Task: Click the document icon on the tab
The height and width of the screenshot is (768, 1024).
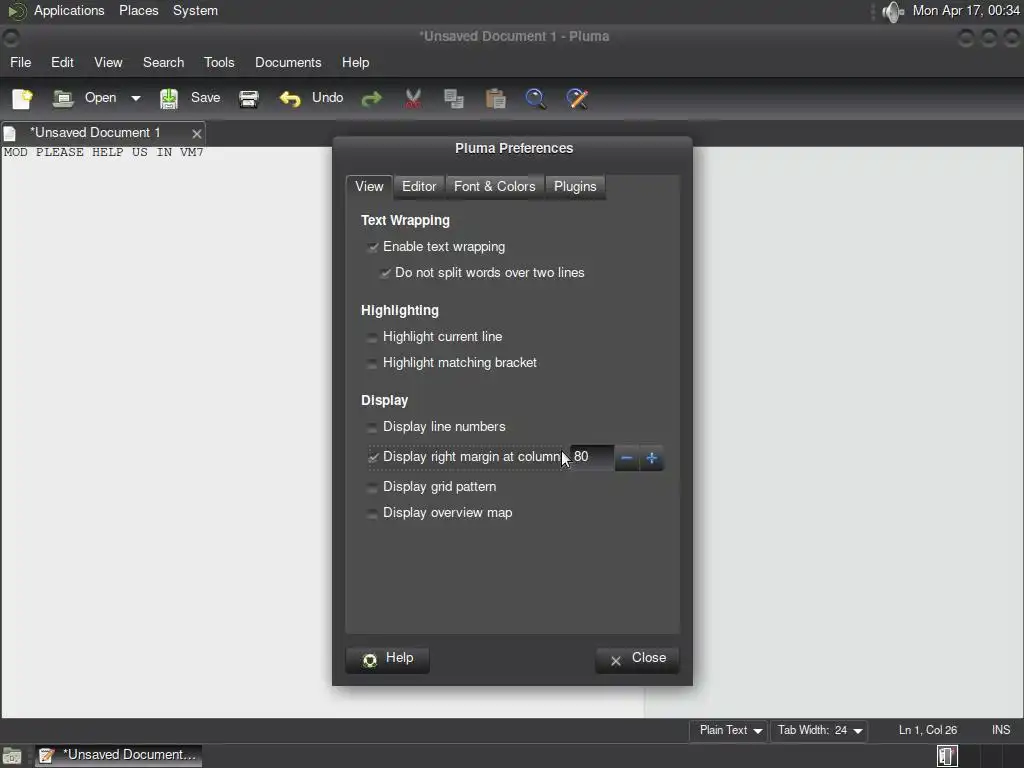Action: coord(10,133)
